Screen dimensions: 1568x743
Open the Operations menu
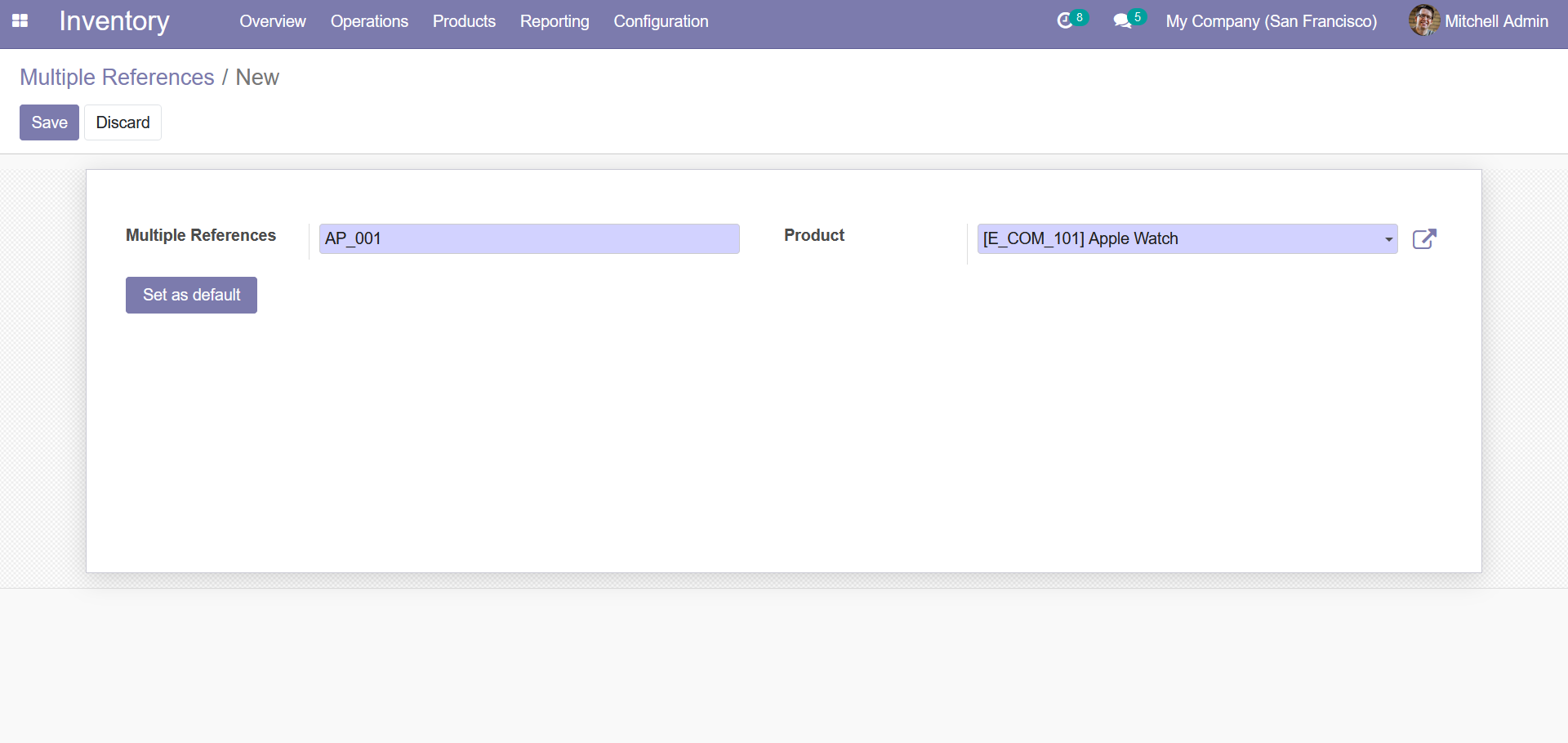(369, 21)
